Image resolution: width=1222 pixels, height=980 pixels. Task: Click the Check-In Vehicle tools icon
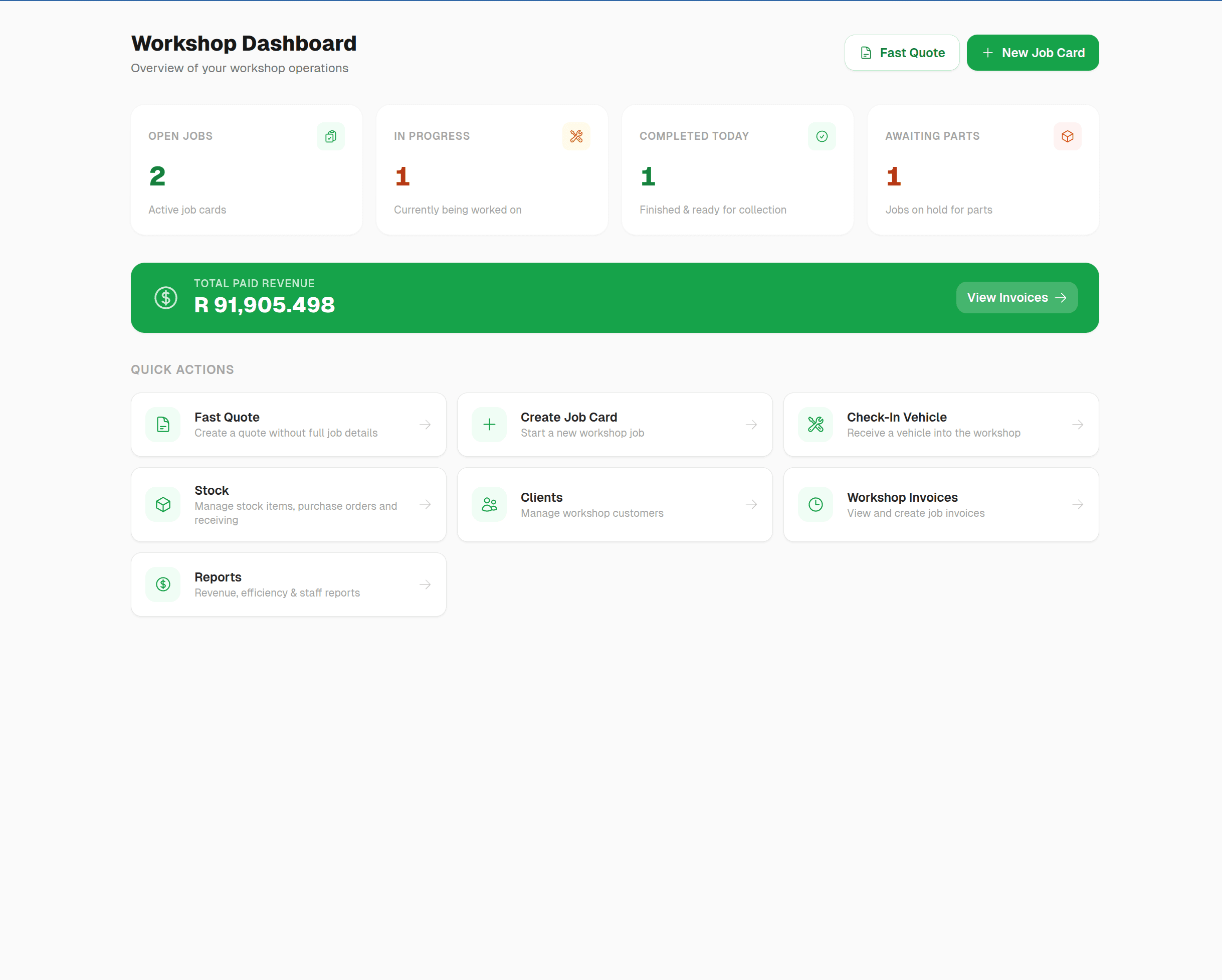click(x=816, y=425)
